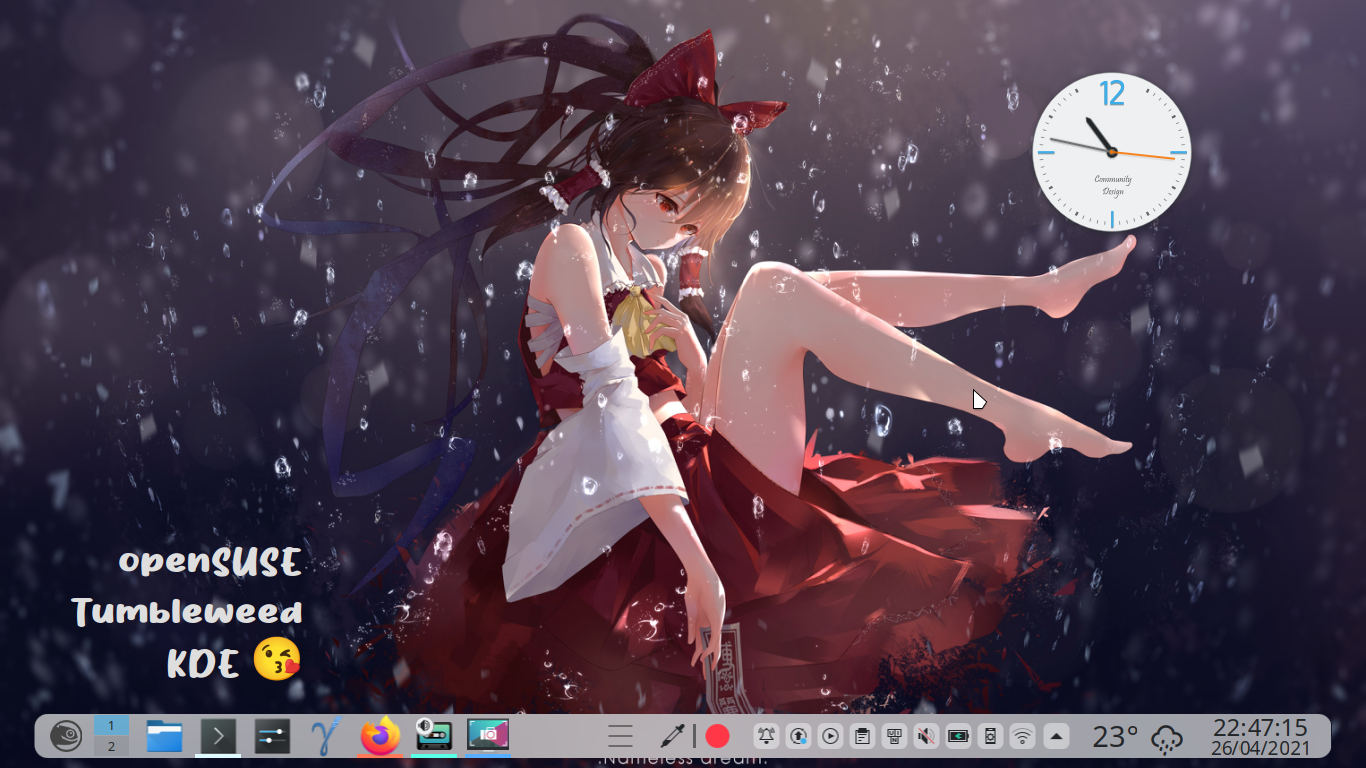Image resolution: width=1366 pixels, height=768 pixels.
Task: Open the 23° weather forecast widget
Action: (x=1138, y=737)
